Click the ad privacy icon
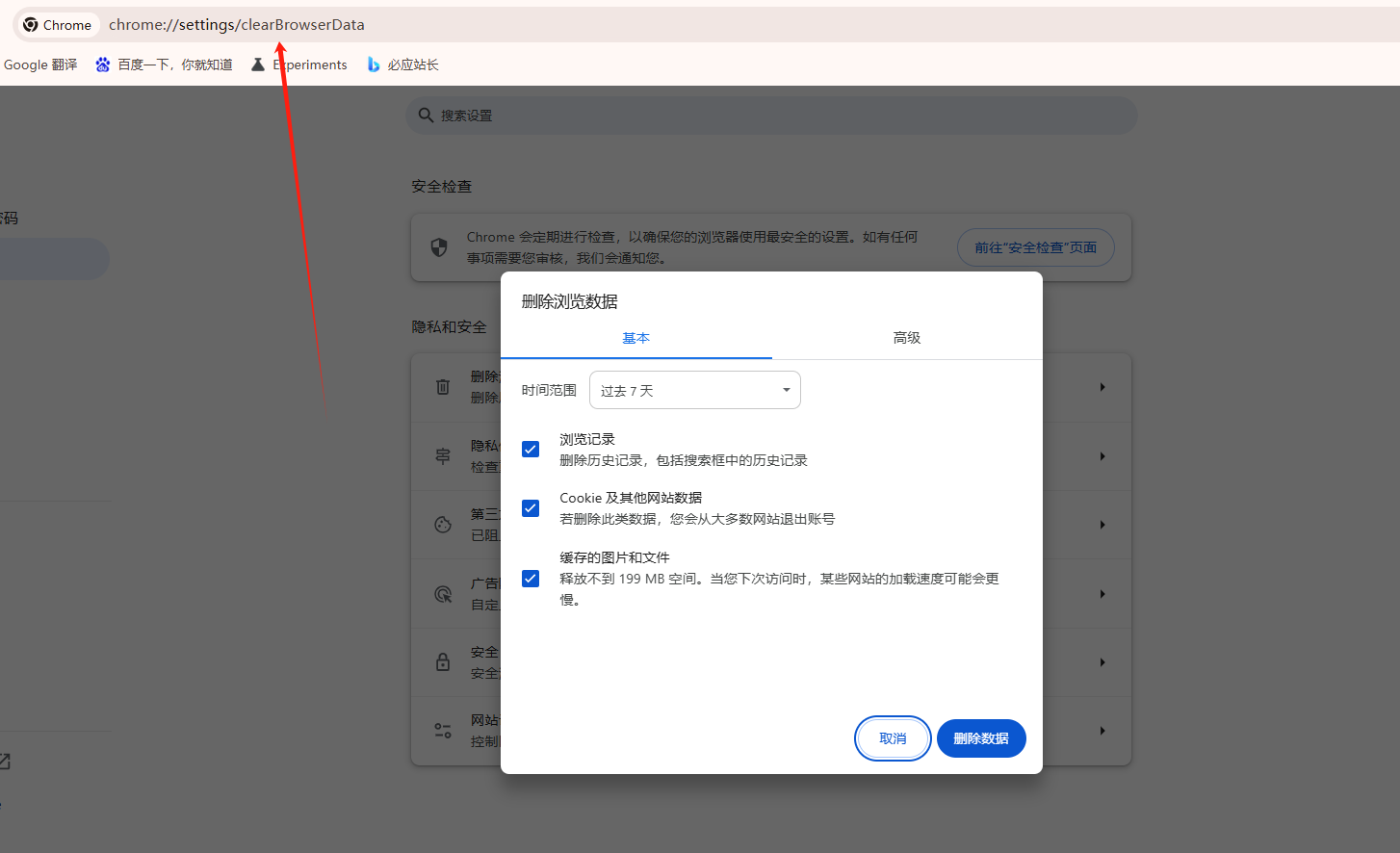This screenshot has width=1400, height=853. click(443, 594)
